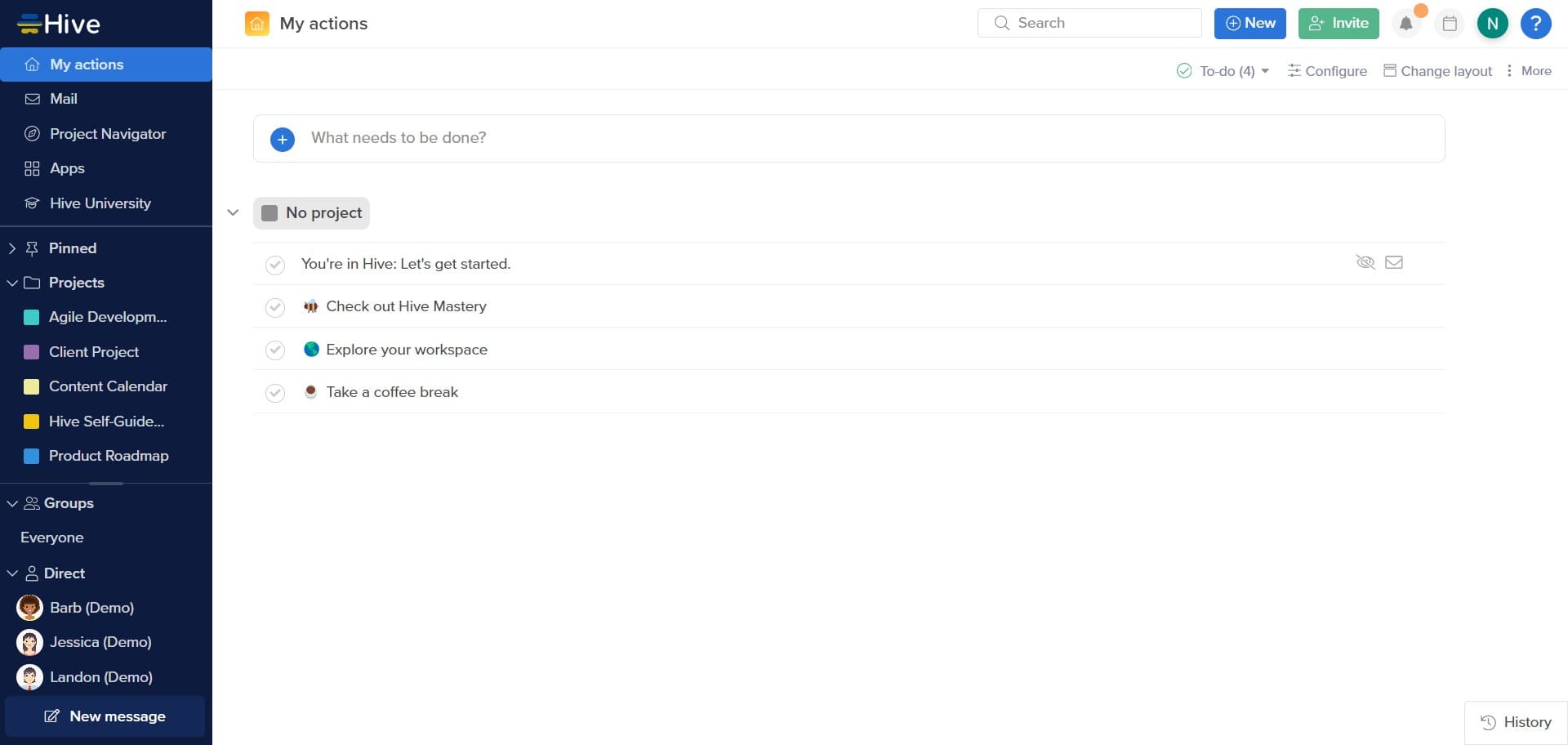
Task: Click the blue plus add-action icon
Action: point(283,139)
